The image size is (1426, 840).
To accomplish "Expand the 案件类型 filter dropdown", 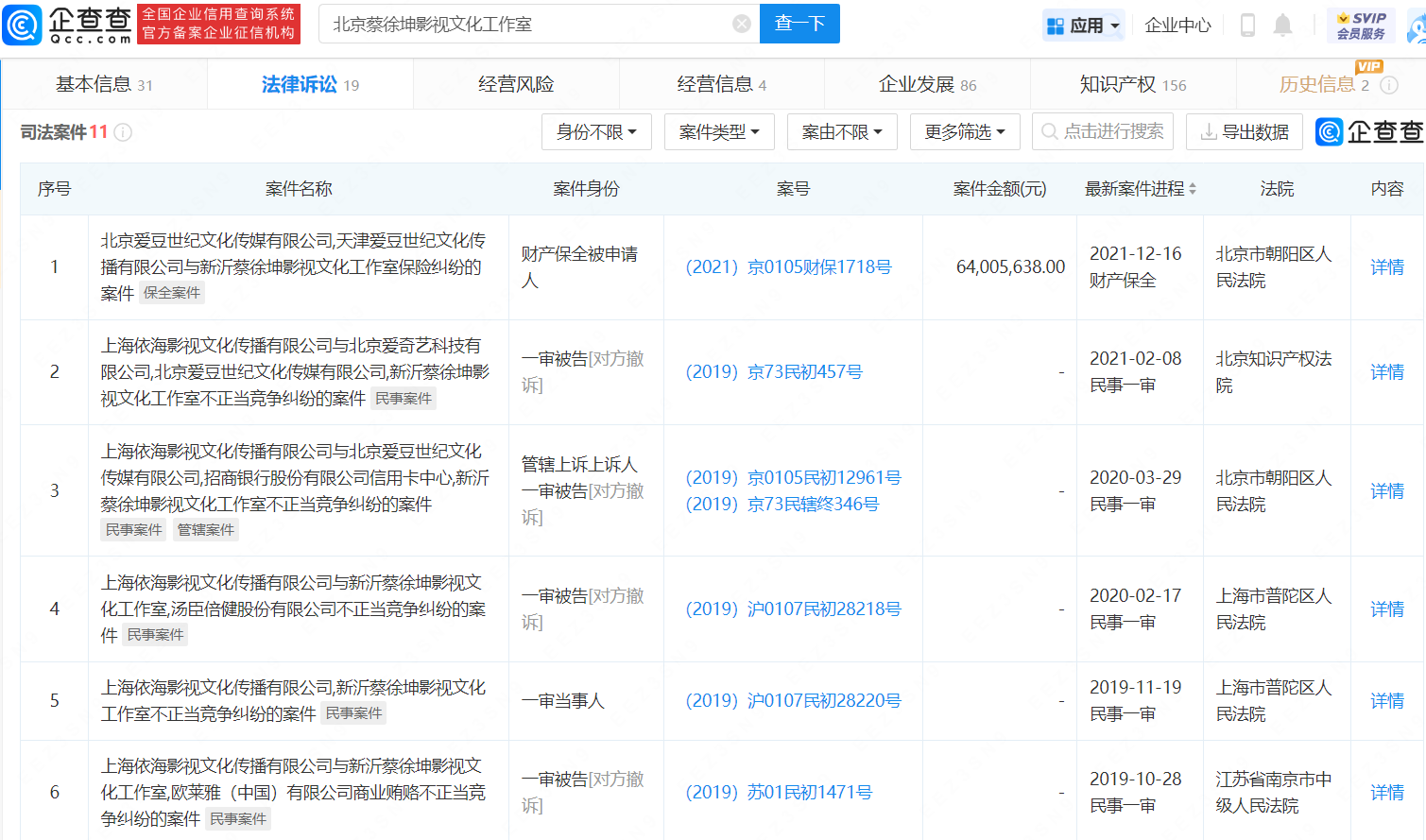I will tap(719, 132).
